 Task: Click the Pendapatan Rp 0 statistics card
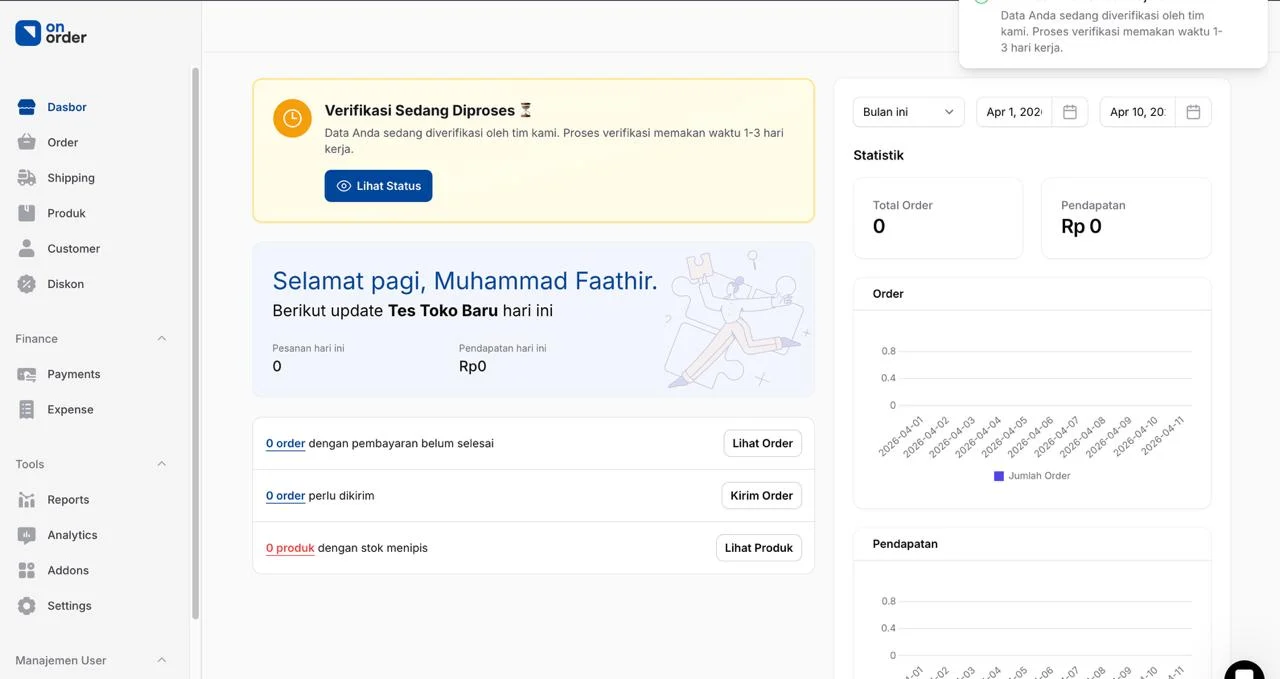pos(1126,218)
